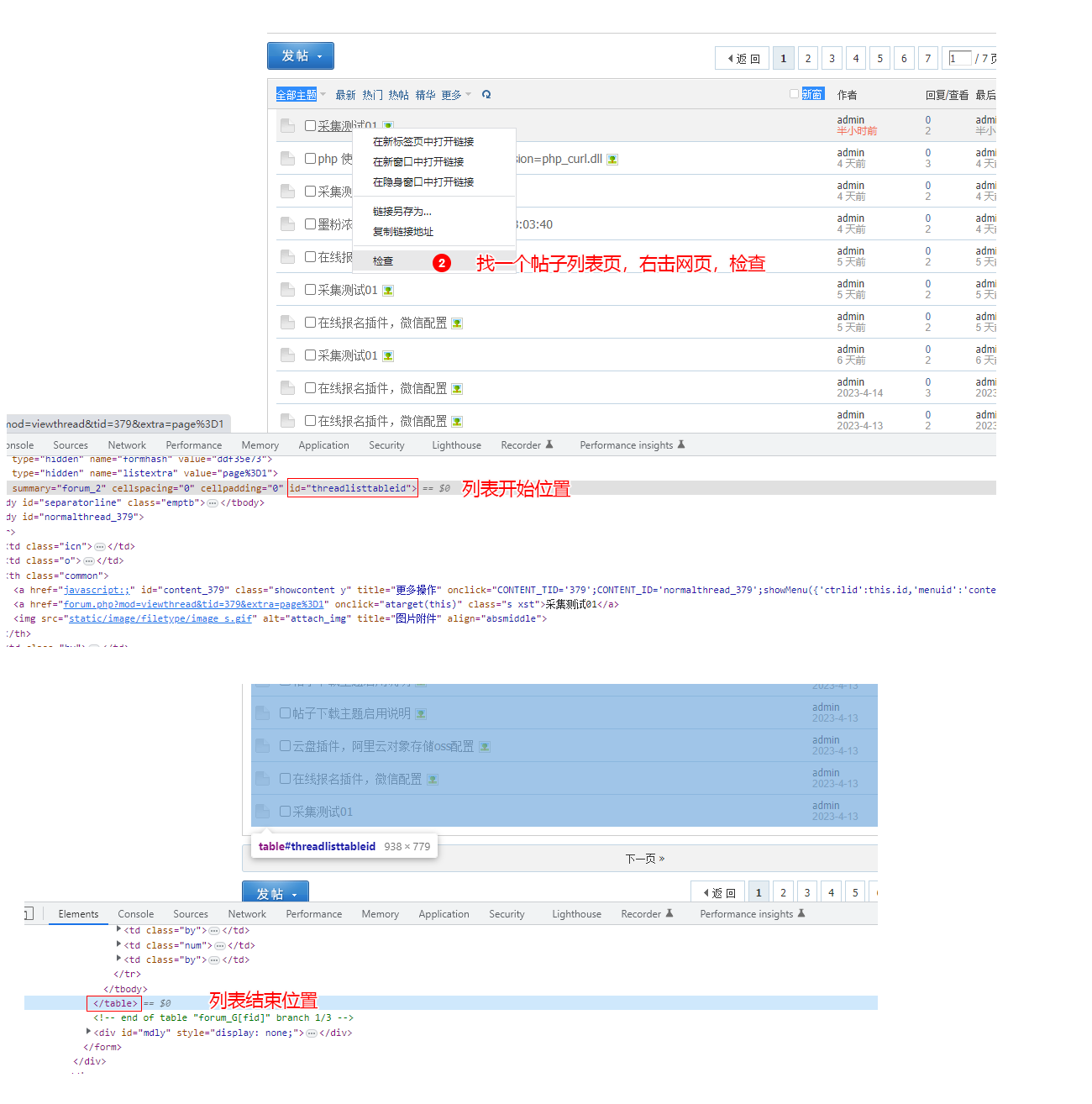Open Lighthouse tab in upper DevTools
Viewport: 1092px width, 1104px height.
(x=457, y=445)
